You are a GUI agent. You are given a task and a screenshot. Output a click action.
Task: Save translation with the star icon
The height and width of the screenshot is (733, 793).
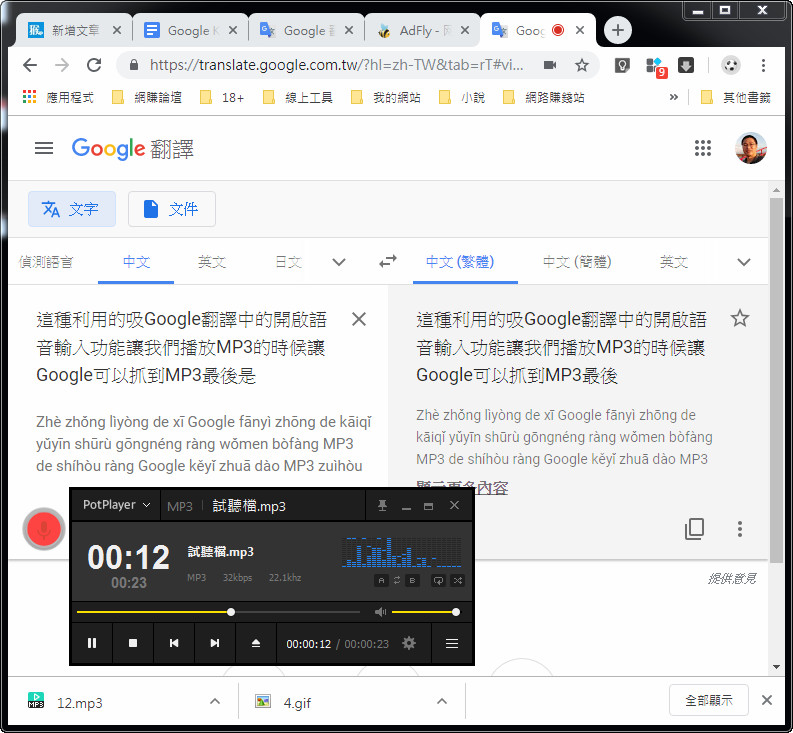pyautogui.click(x=739, y=318)
